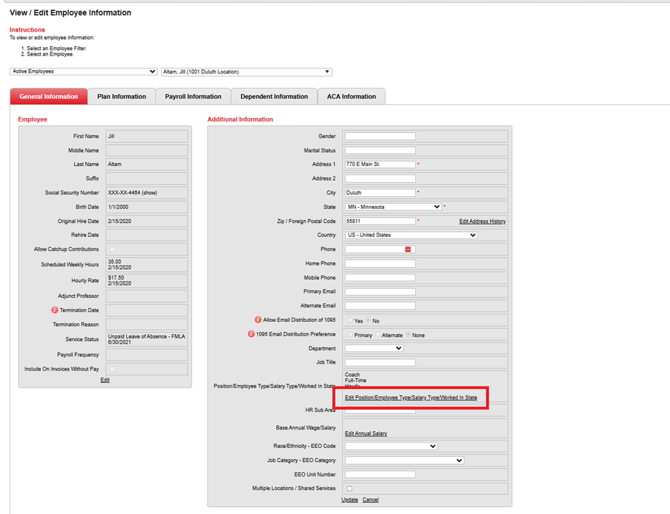Click Edit Position/Employee Type/Salary Type link
This screenshot has height=514, width=670.
411,398
